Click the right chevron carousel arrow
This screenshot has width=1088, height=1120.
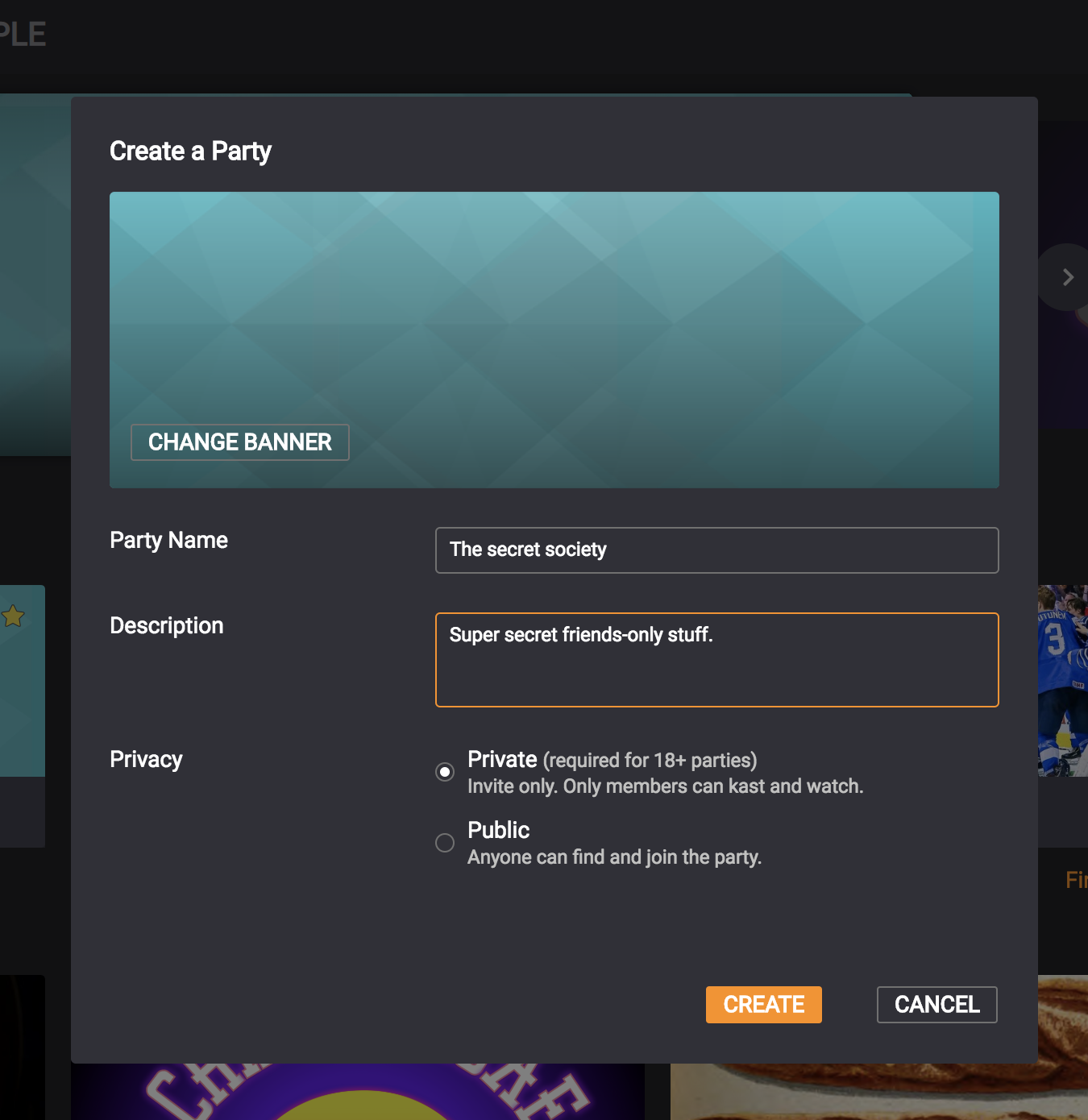(x=1067, y=277)
